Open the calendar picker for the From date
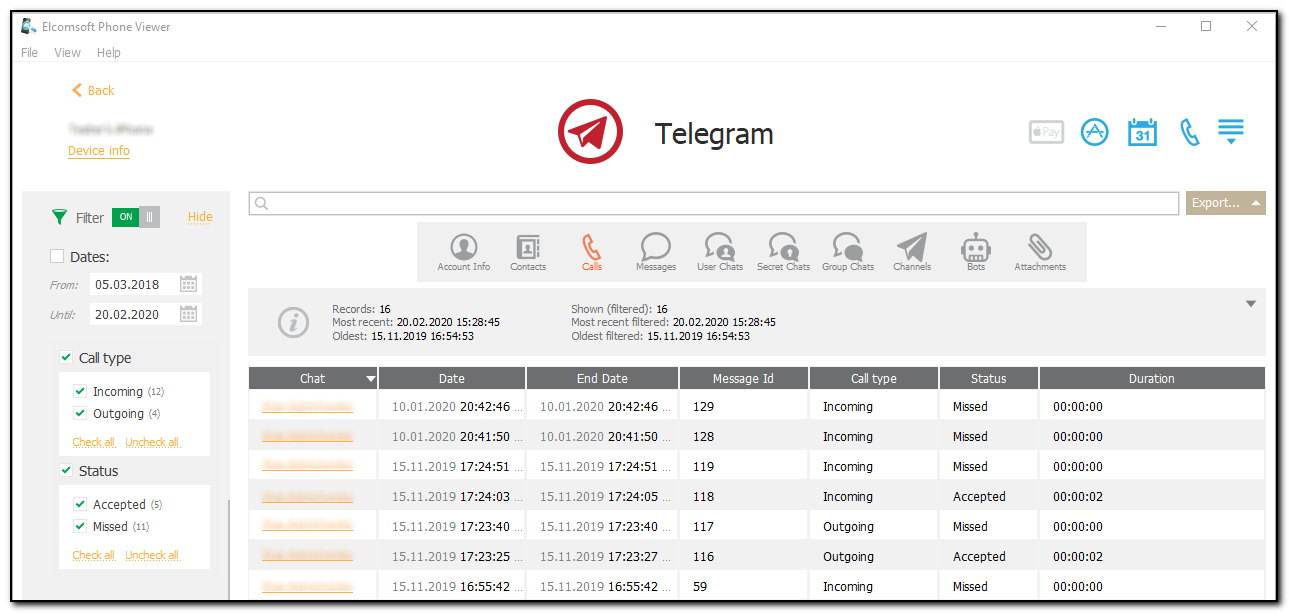 (x=188, y=284)
